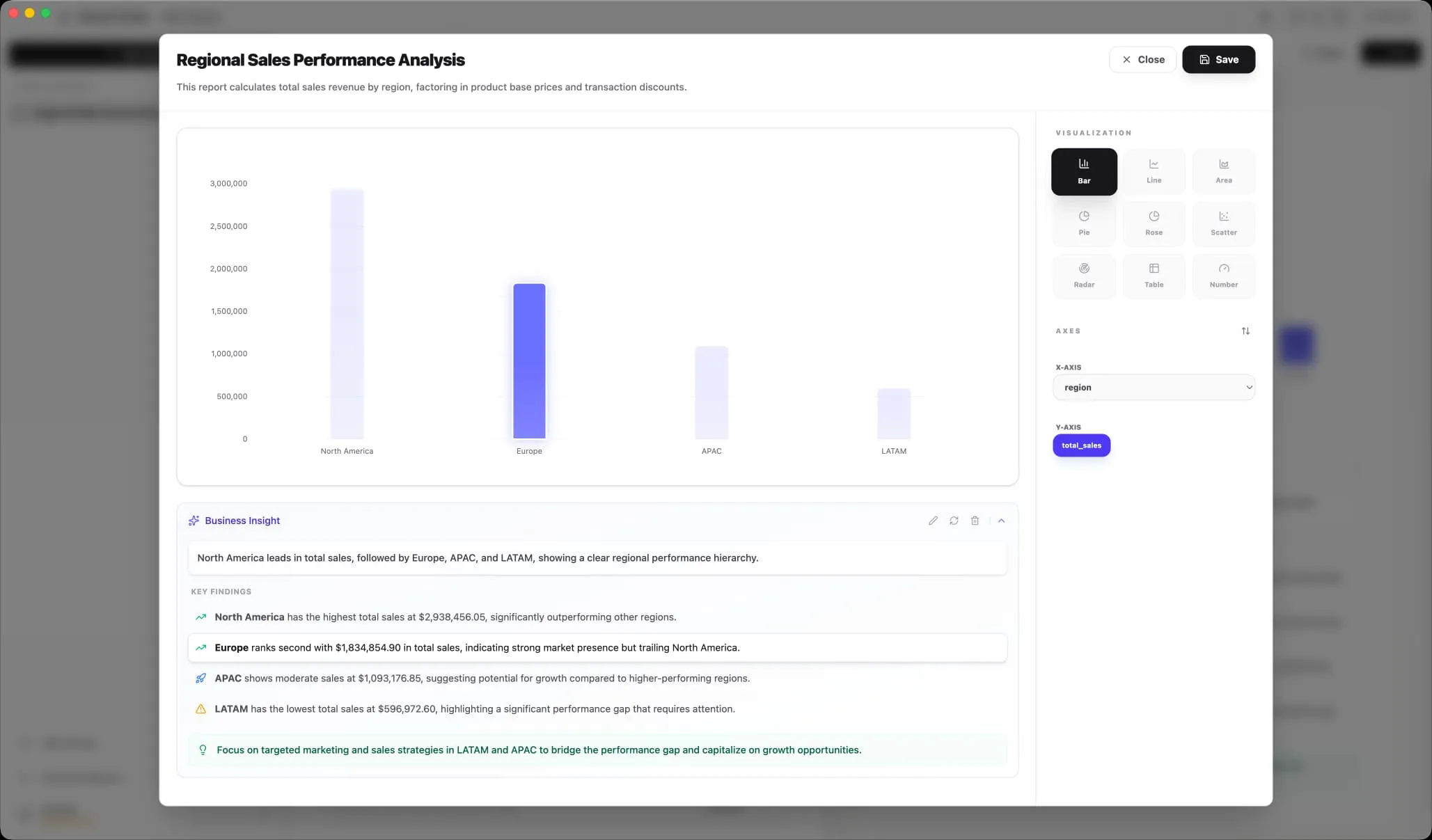Switch visualization to Table view
1432x840 pixels.
1154,276
